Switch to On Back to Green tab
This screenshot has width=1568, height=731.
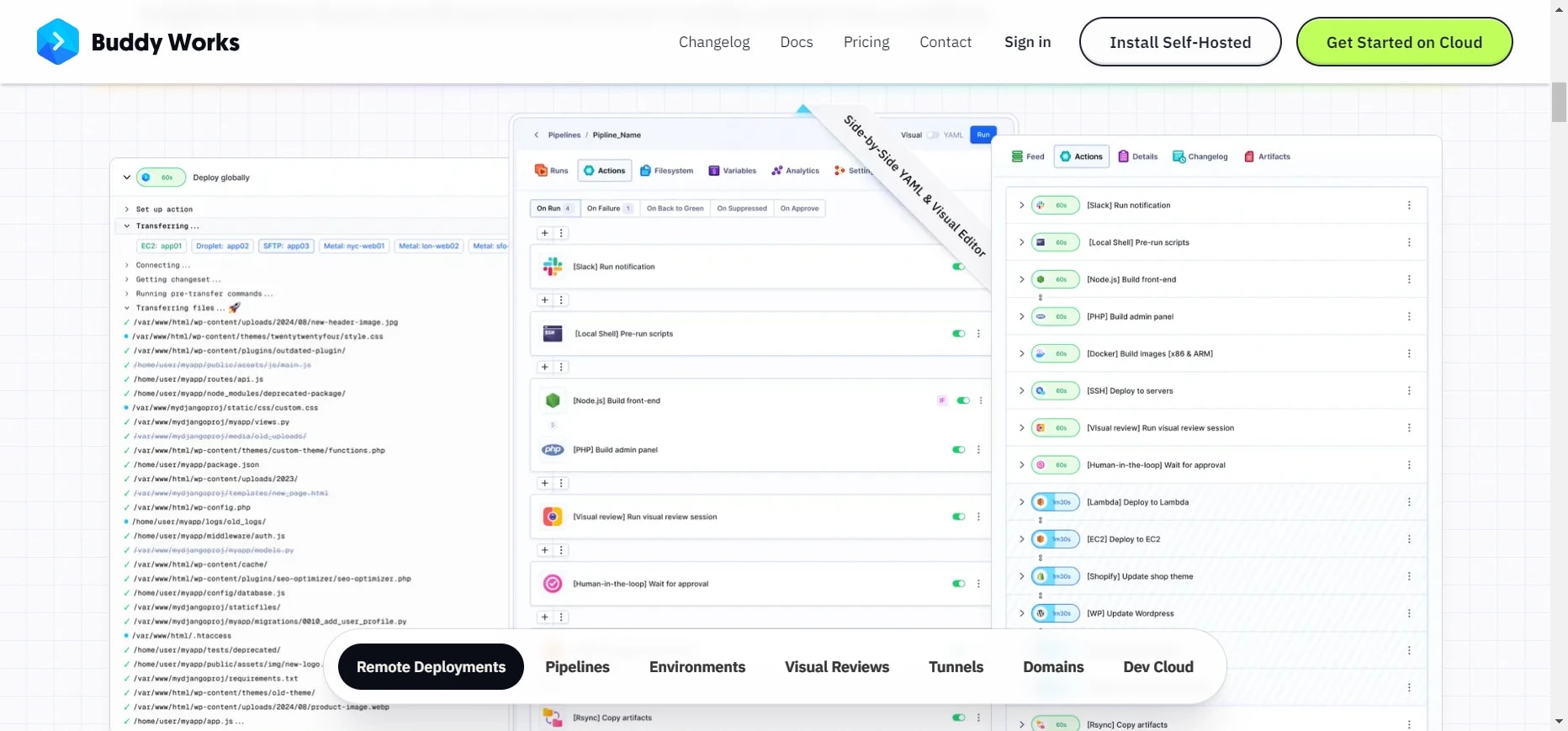675,209
